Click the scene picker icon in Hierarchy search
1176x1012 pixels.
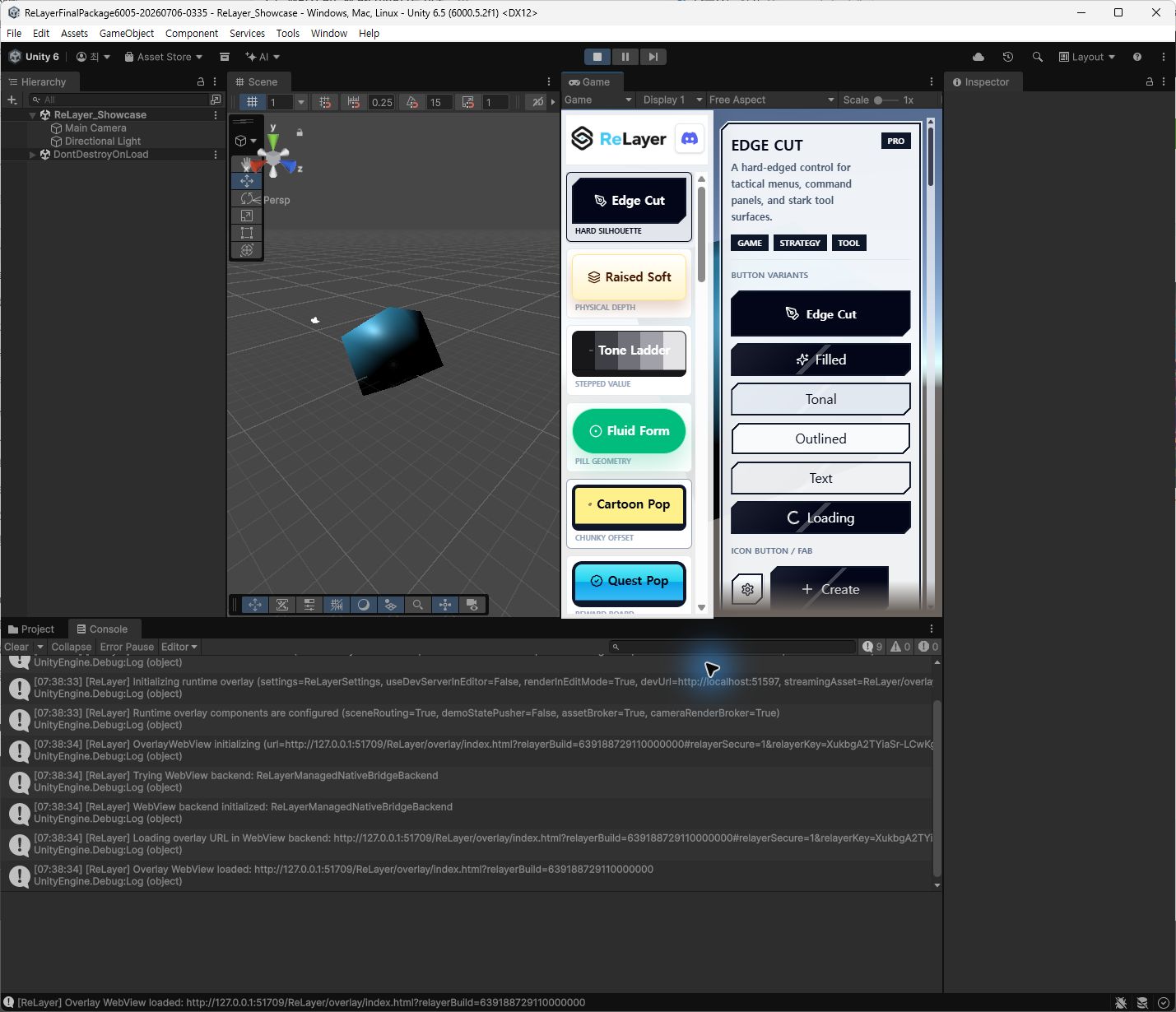[216, 100]
